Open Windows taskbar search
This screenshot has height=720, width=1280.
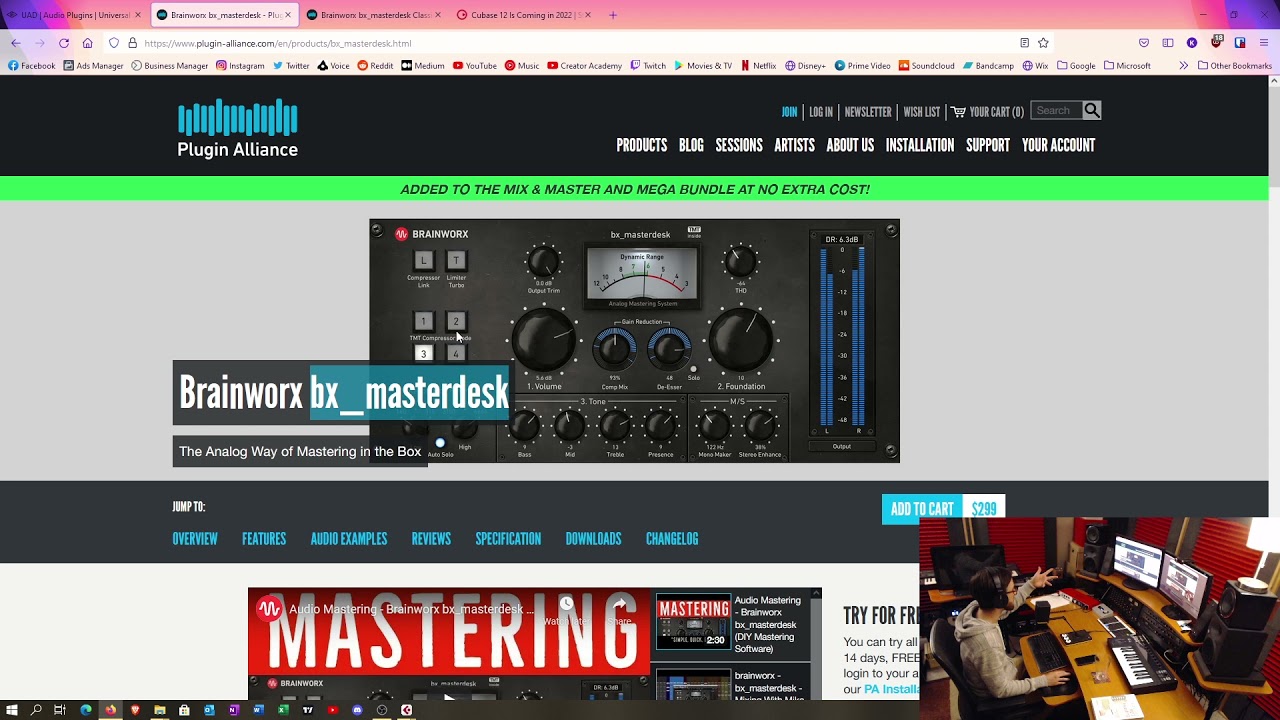tap(36, 710)
